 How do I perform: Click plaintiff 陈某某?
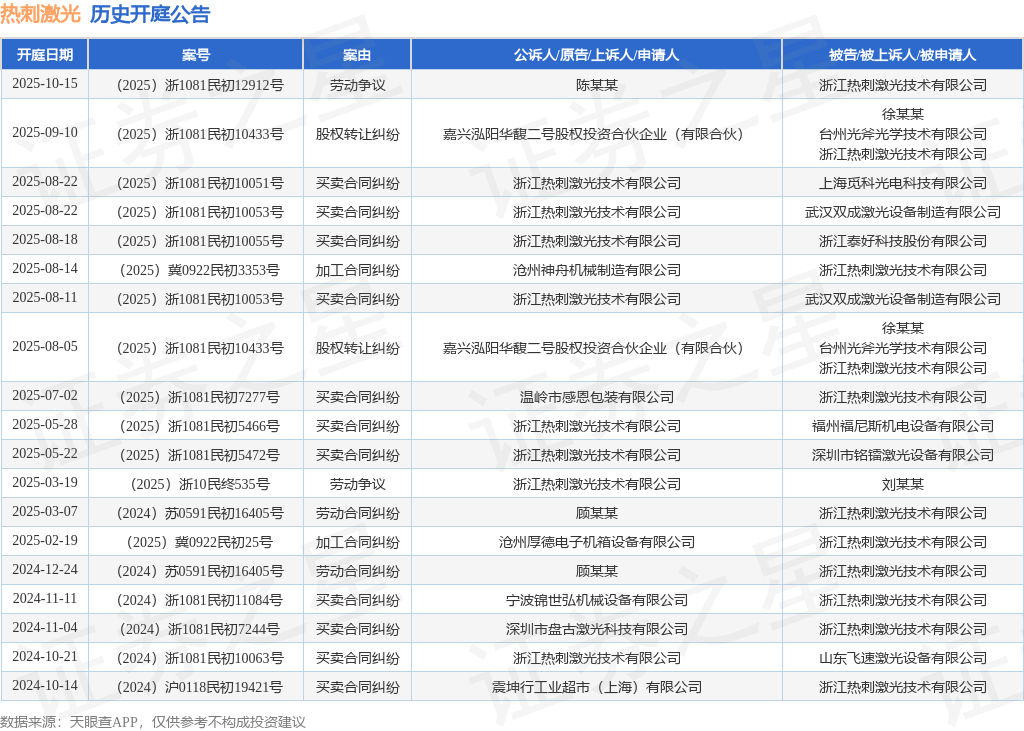coord(596,85)
